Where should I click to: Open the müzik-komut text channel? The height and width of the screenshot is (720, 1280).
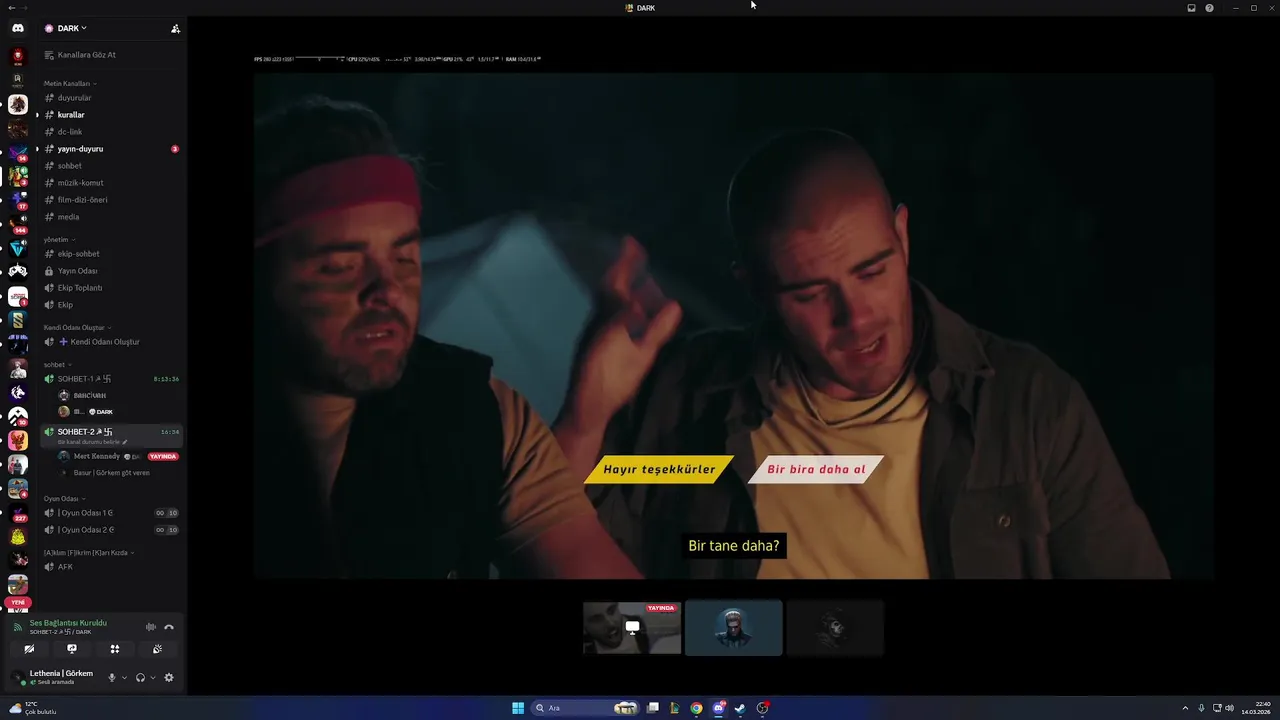112,183
